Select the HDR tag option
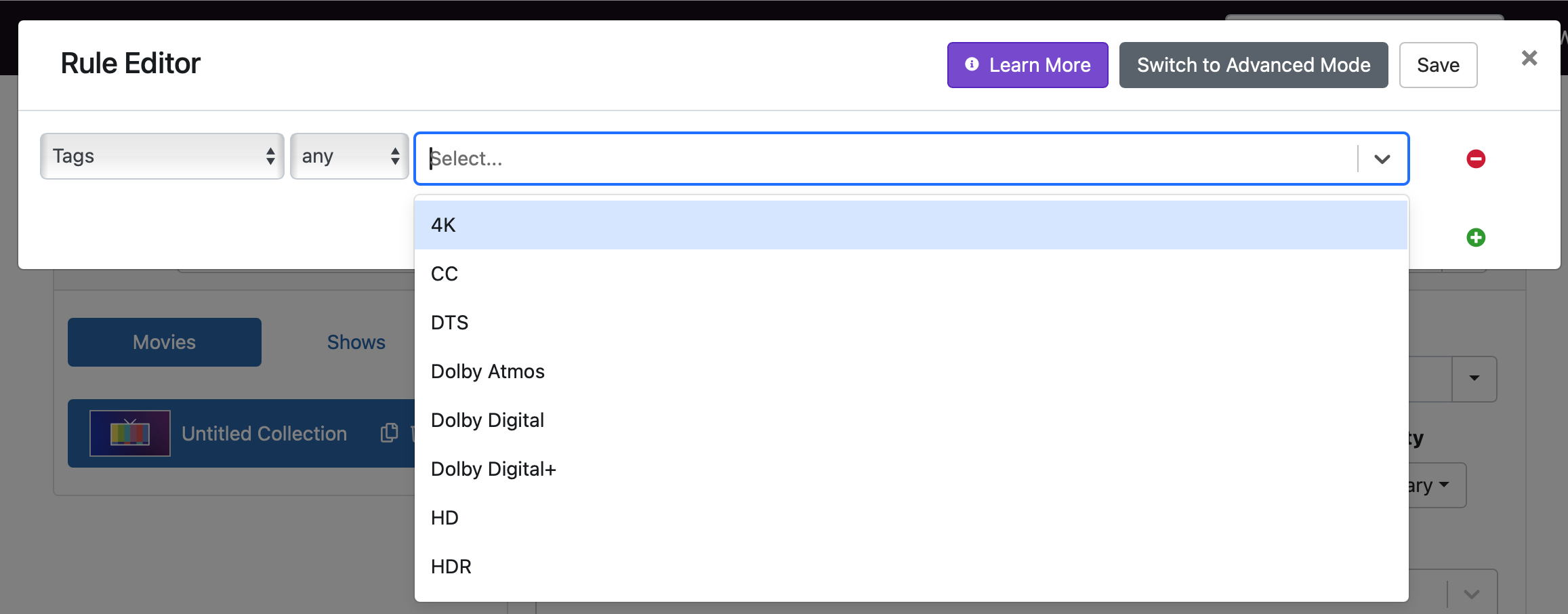The height and width of the screenshot is (614, 1568). 451,567
